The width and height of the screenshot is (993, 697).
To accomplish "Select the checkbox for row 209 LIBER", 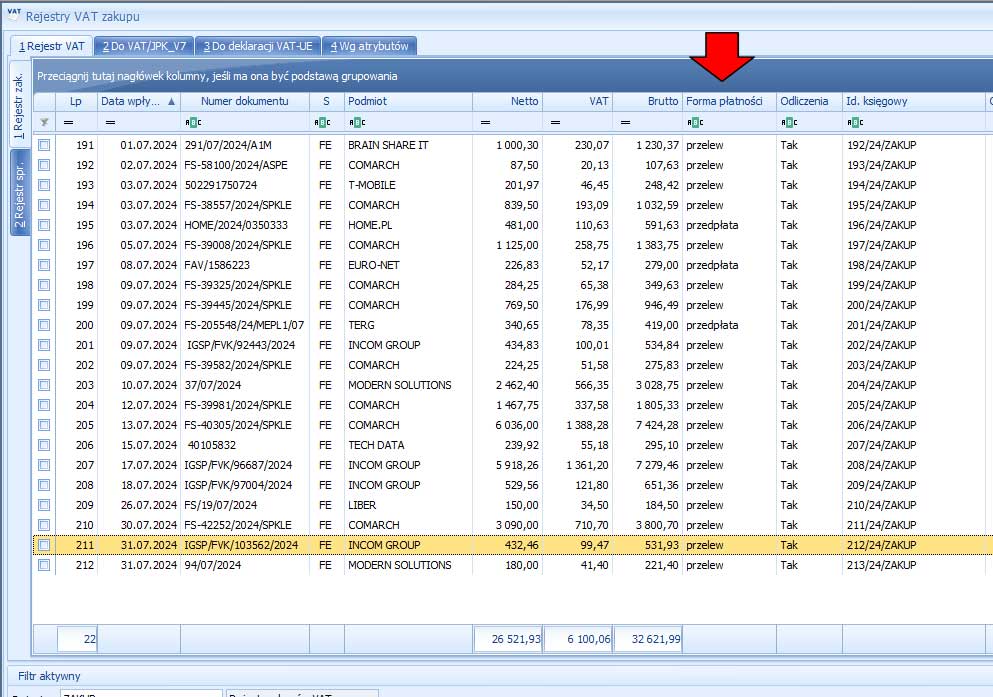I will 44,505.
